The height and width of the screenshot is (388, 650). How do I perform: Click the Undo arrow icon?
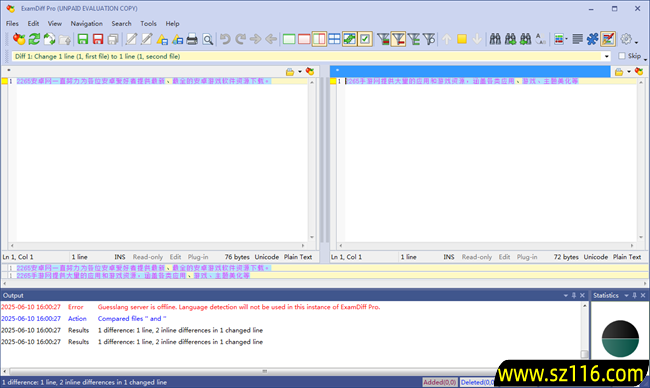point(226,39)
